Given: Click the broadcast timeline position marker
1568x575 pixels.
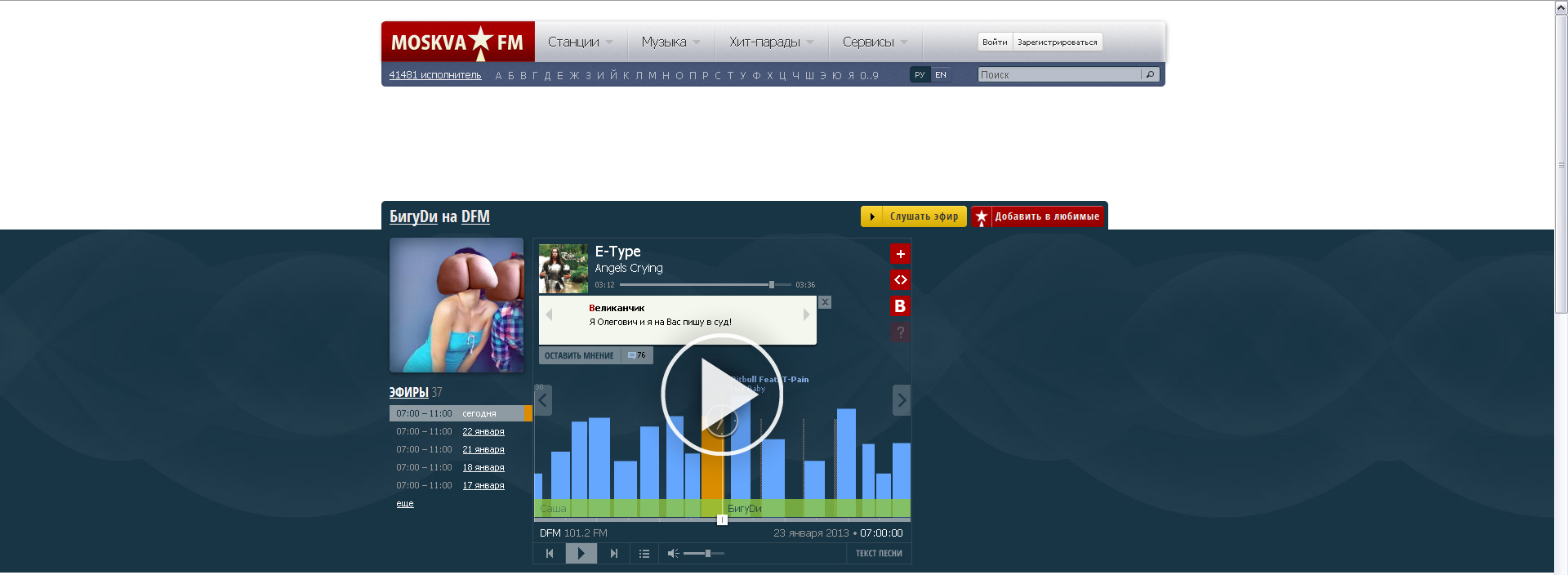Looking at the screenshot, I should click(722, 519).
